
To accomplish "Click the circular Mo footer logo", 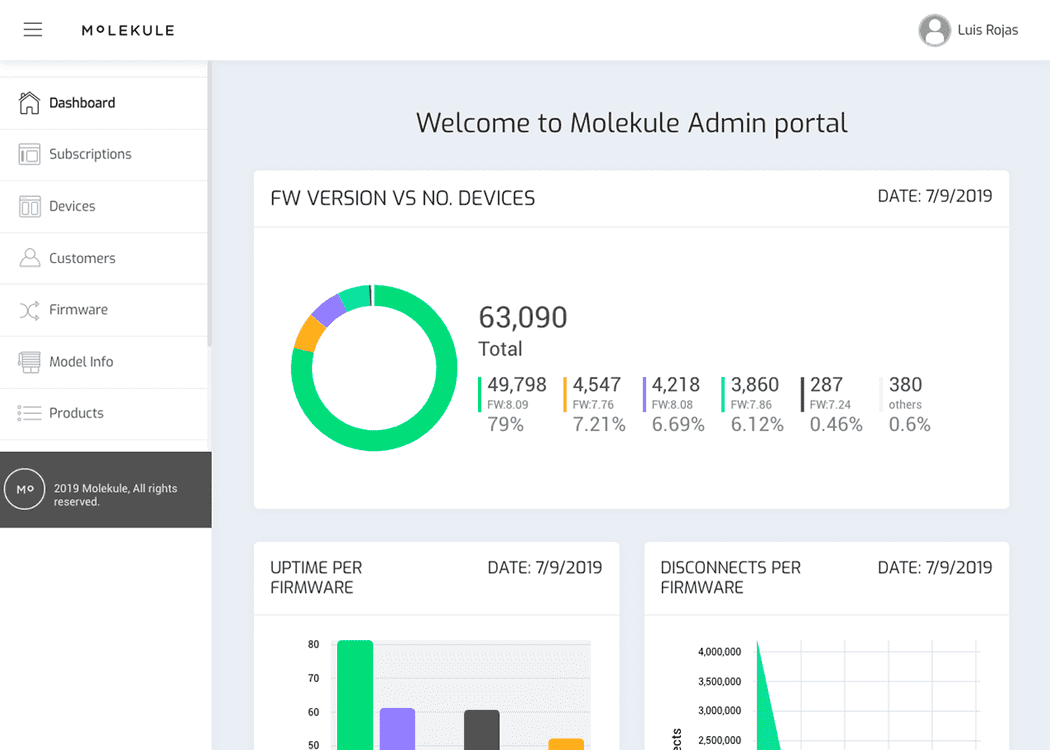I will [x=25, y=489].
